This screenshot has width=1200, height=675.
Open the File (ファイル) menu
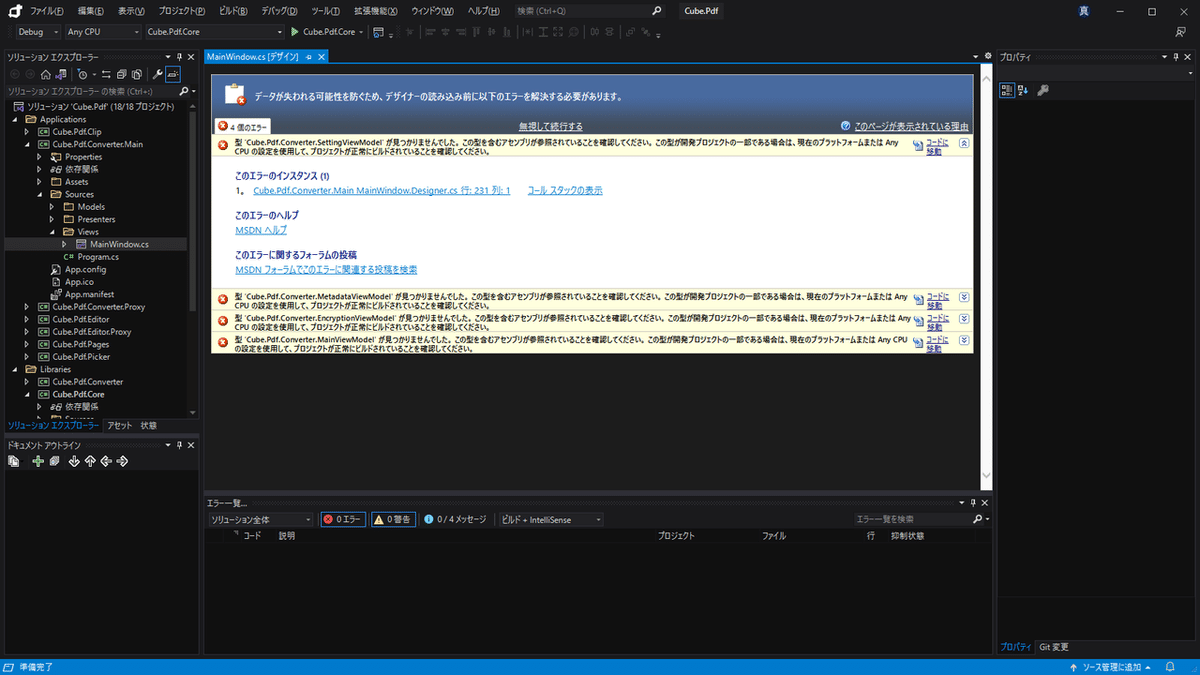47,11
